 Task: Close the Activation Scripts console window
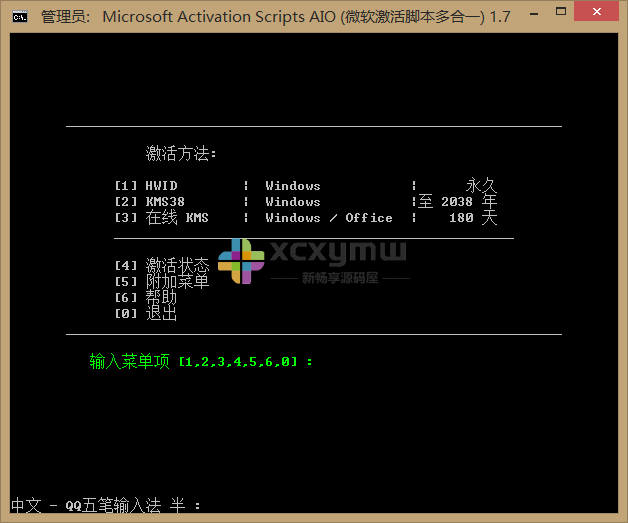(597, 12)
